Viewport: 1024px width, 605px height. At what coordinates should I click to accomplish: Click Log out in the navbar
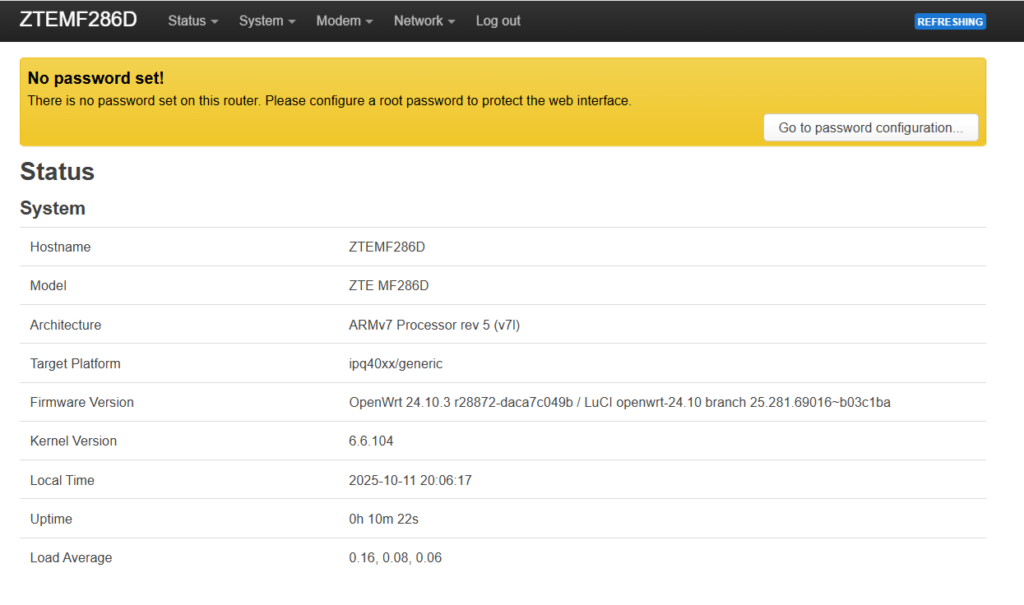click(x=498, y=21)
